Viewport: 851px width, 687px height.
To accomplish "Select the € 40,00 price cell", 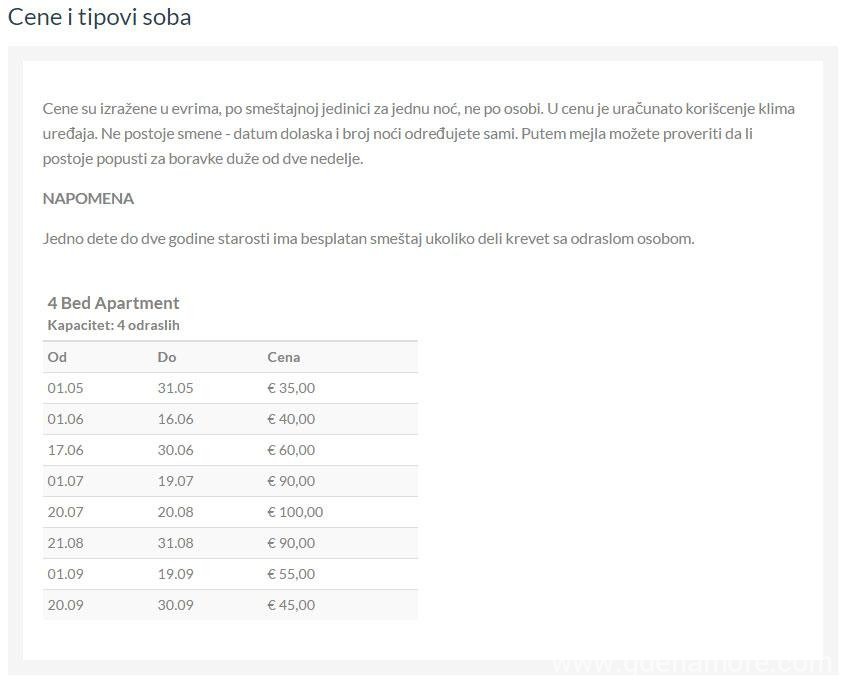I will [291, 419].
